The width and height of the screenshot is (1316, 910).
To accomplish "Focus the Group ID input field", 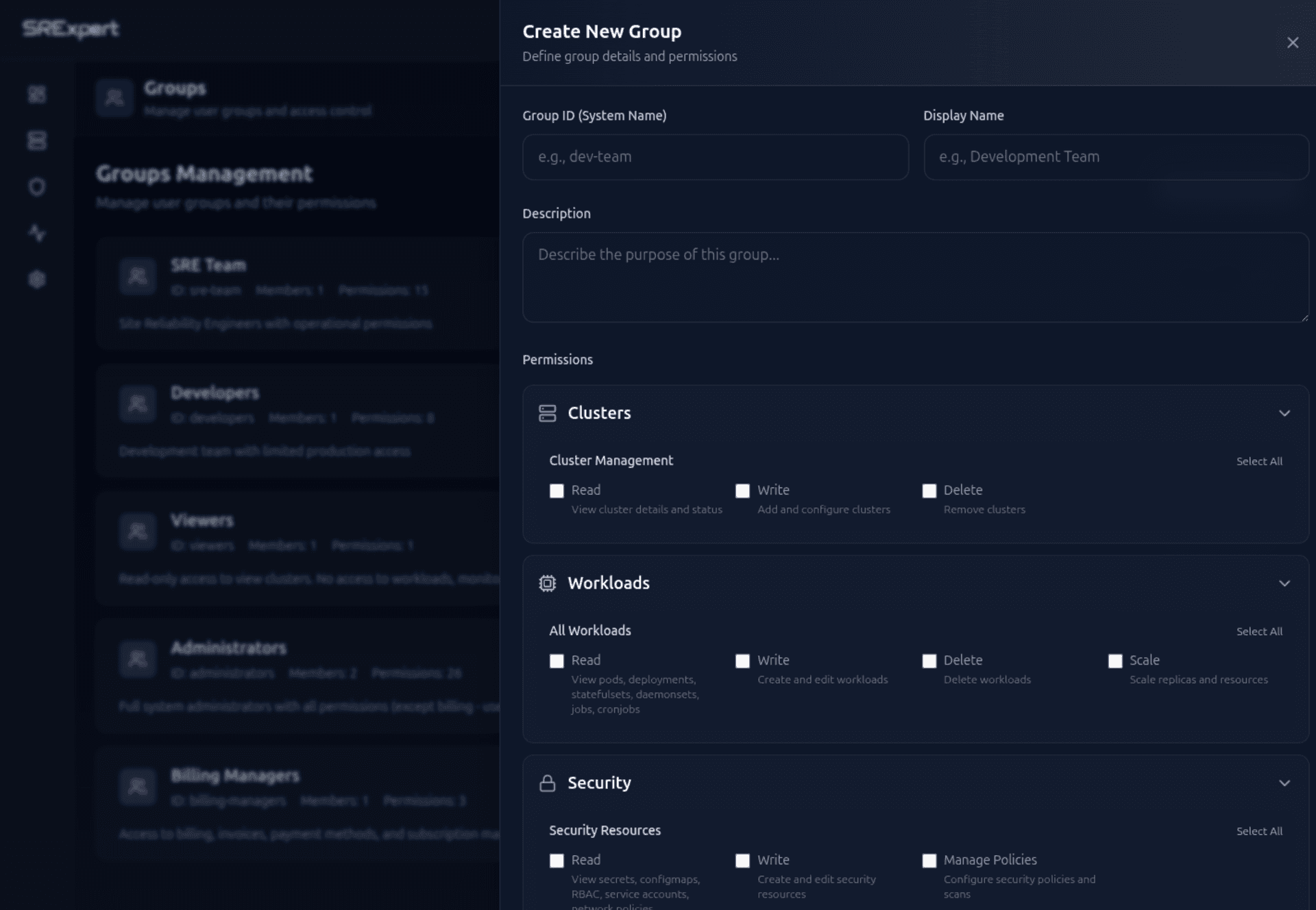I will (715, 157).
